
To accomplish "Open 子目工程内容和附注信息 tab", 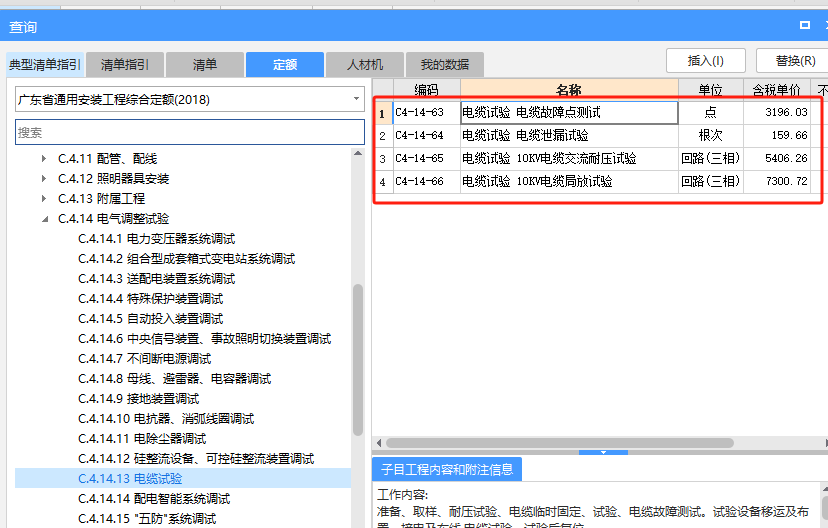I will (x=447, y=469).
